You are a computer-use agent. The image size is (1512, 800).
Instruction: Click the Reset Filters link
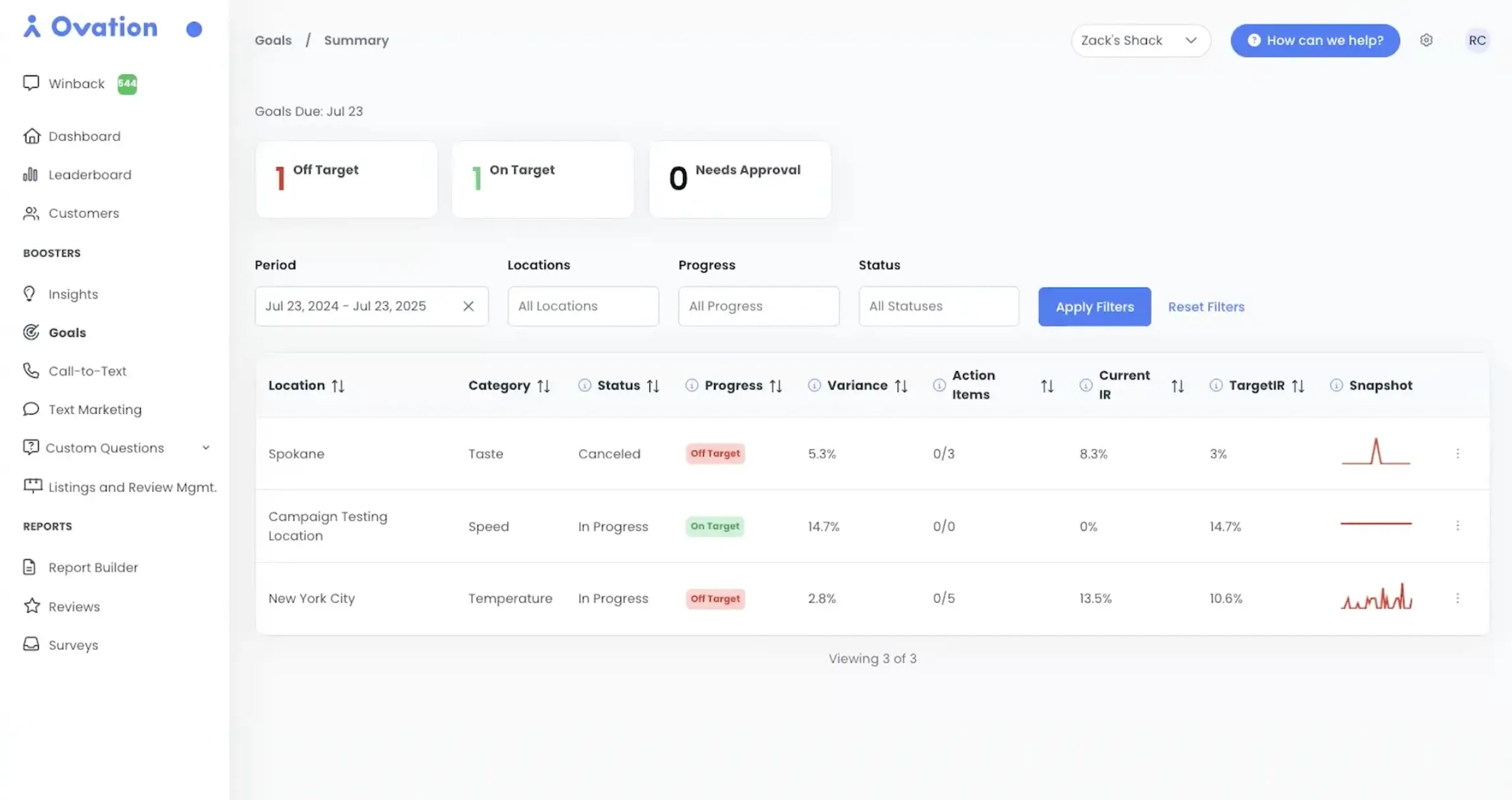point(1206,307)
